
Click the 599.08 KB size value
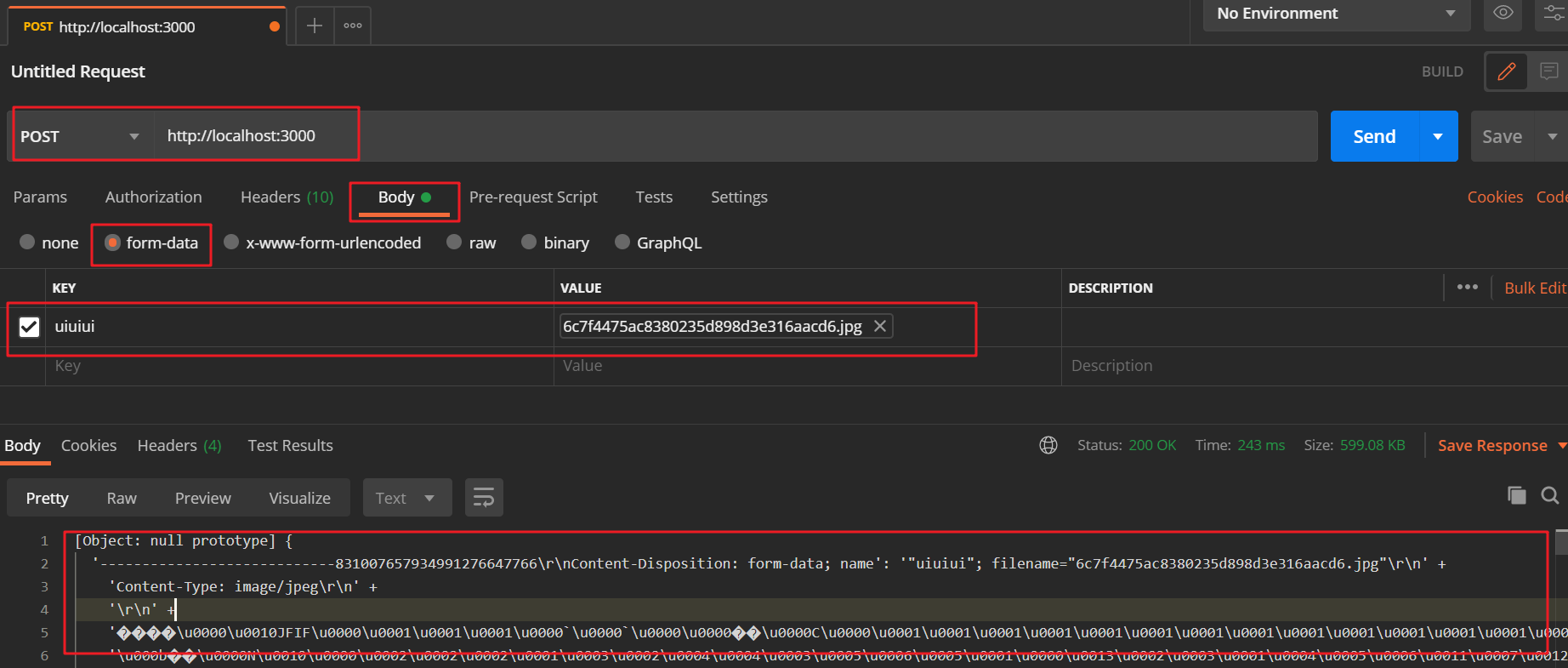tap(1372, 445)
